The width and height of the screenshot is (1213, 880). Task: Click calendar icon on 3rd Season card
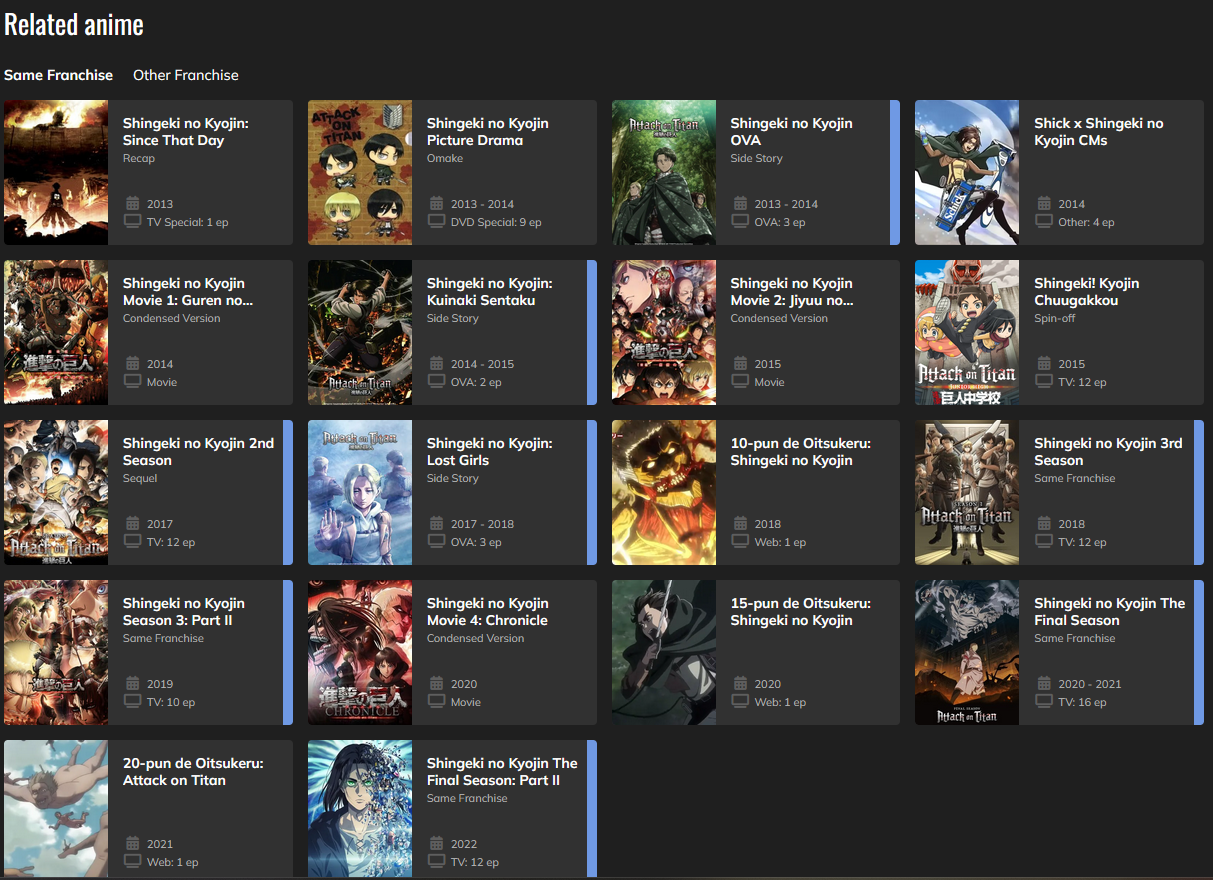coord(1043,523)
